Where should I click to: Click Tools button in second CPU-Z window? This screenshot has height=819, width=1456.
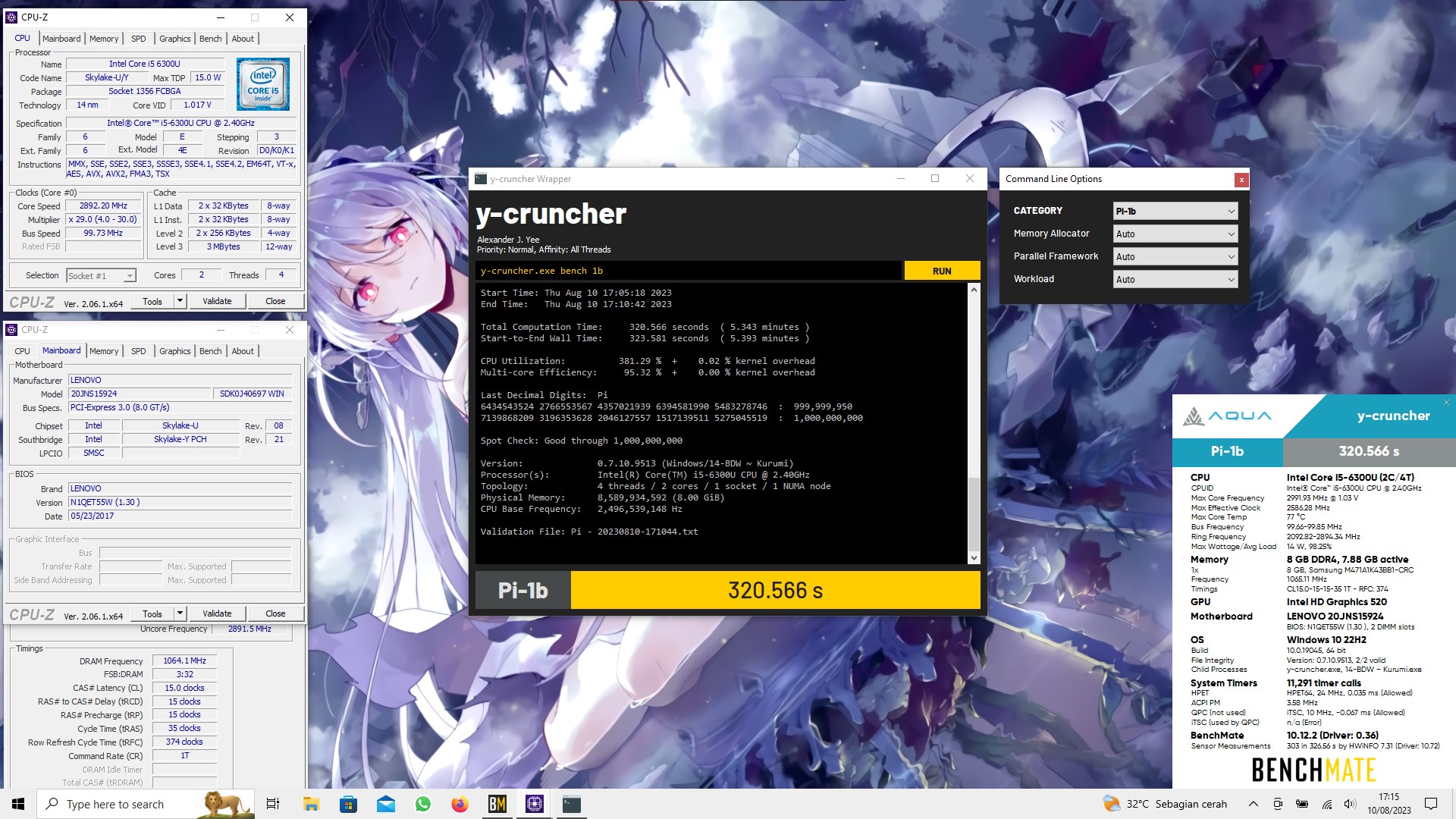[152, 613]
